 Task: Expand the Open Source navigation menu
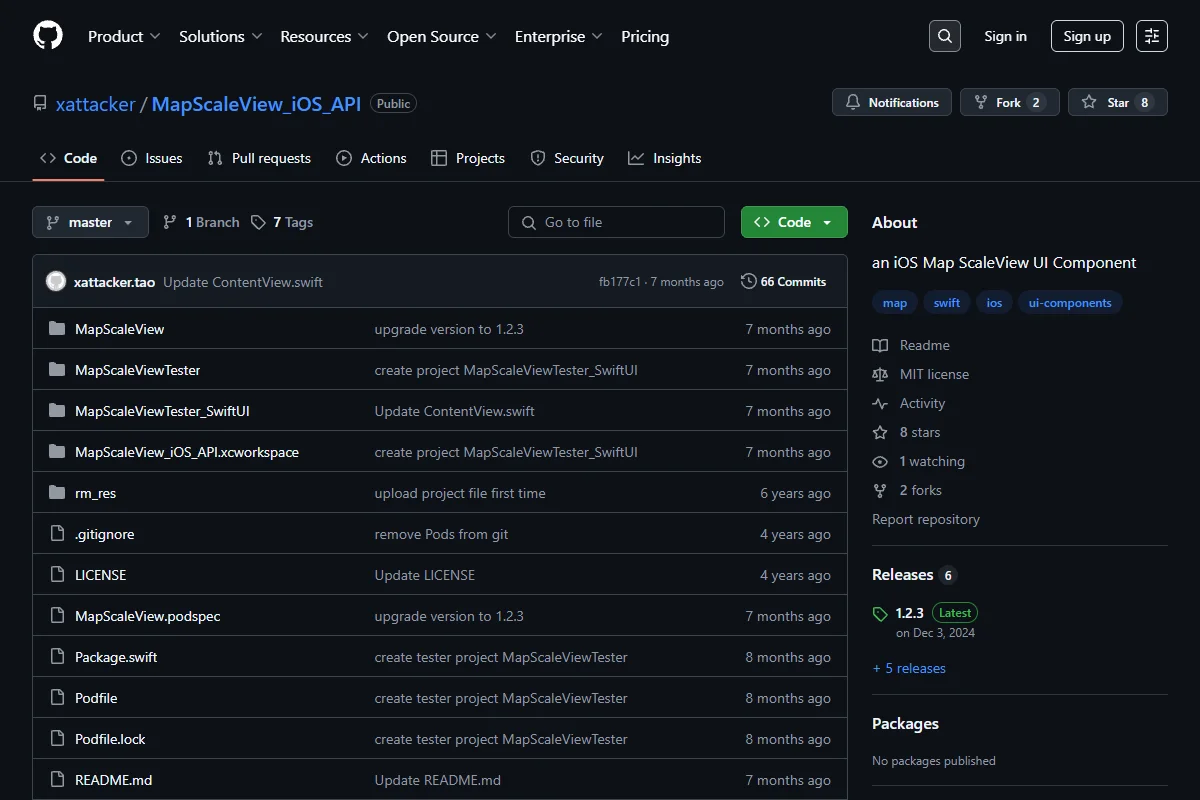tap(442, 36)
